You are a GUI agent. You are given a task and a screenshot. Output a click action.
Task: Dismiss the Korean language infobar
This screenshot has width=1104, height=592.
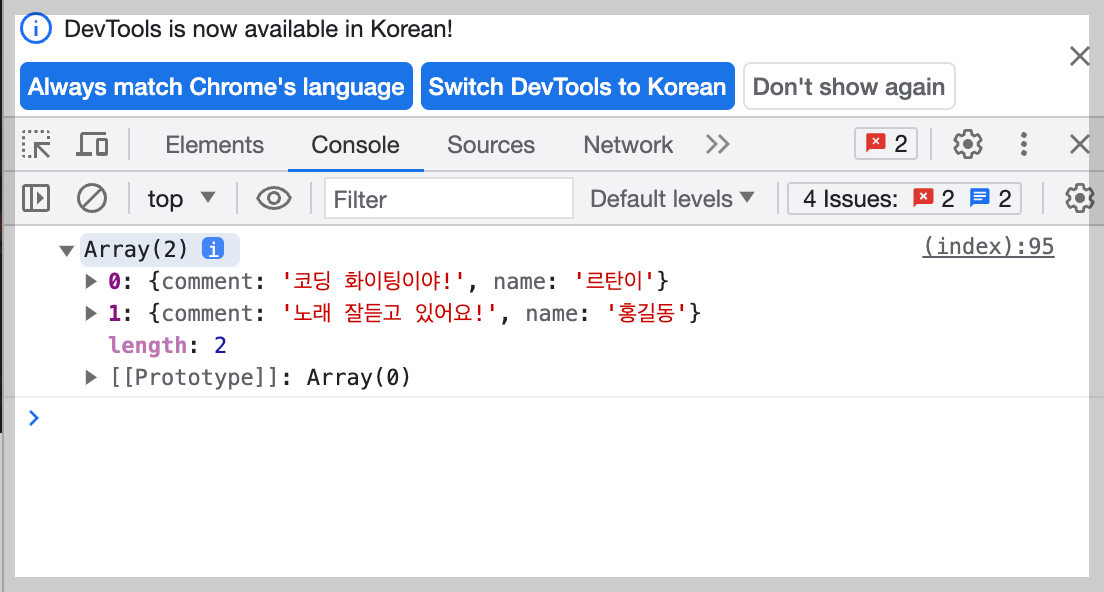click(x=1079, y=56)
